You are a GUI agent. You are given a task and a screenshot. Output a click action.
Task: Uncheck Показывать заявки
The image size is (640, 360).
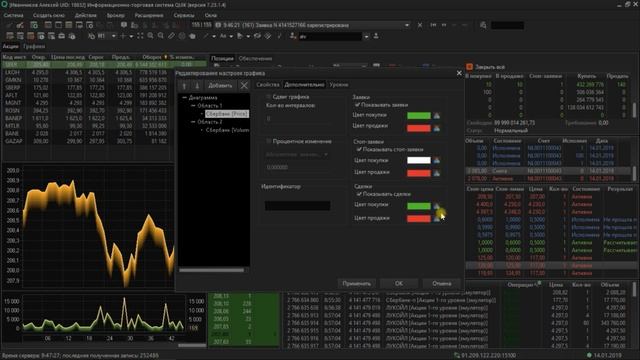(x=358, y=105)
